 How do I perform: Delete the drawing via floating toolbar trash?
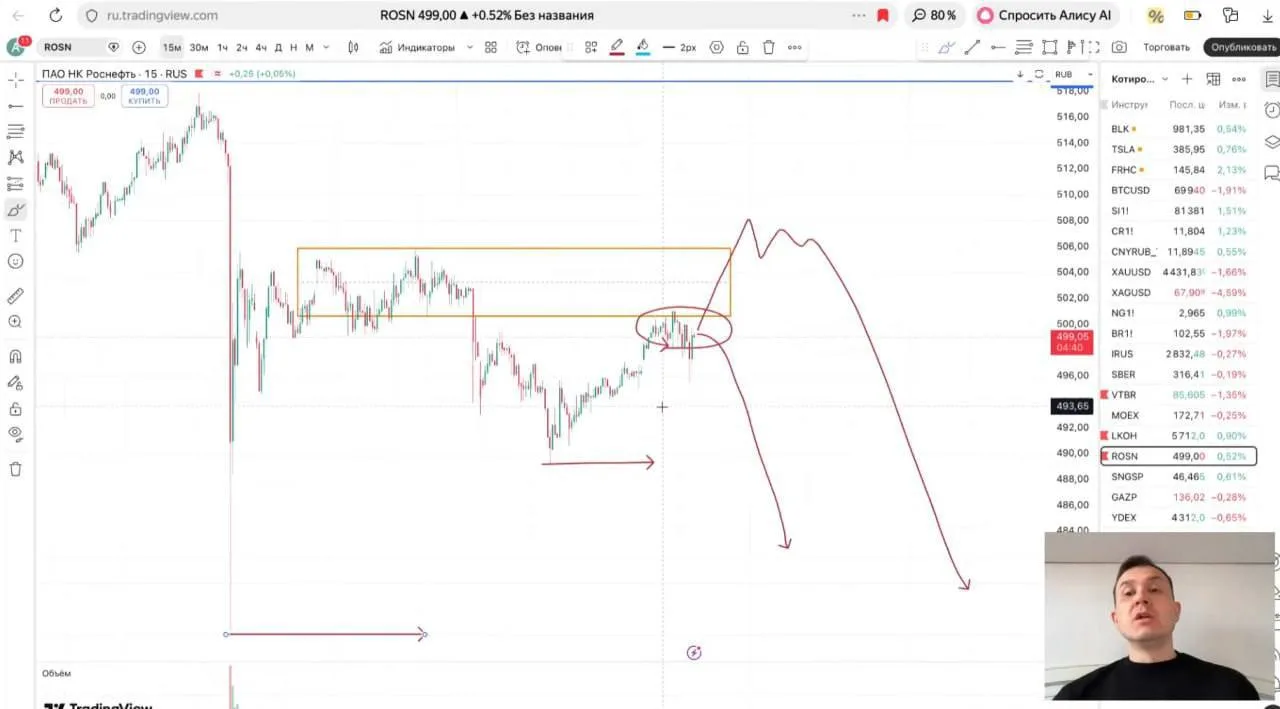click(x=768, y=47)
